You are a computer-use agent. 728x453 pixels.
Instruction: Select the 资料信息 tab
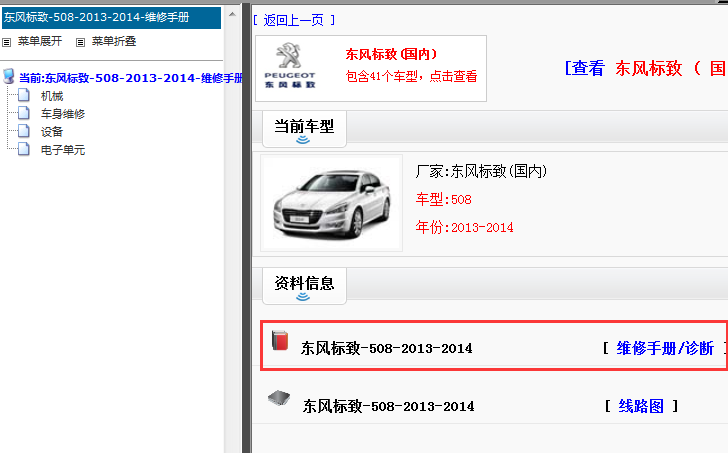pos(304,286)
